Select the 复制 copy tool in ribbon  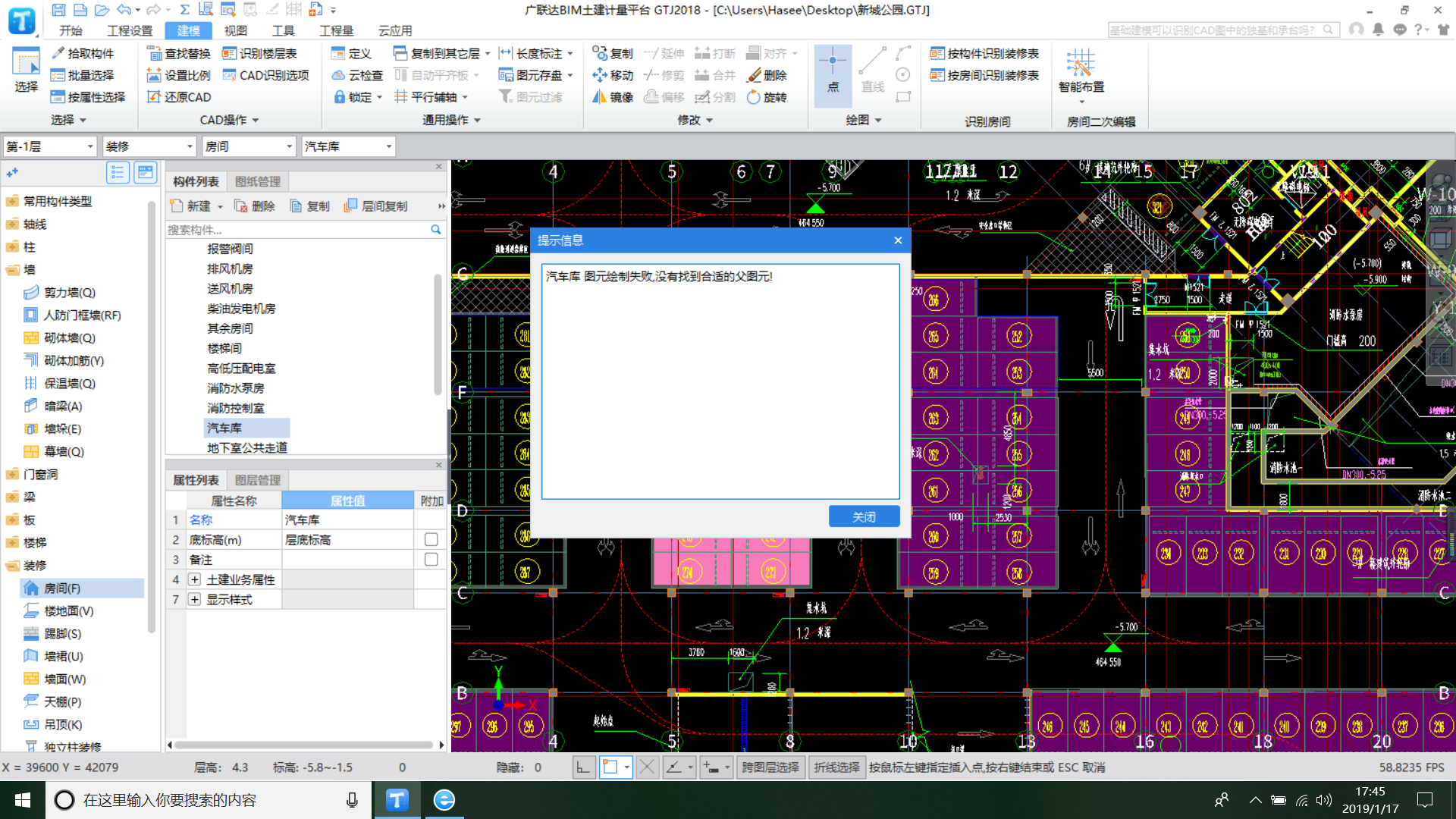click(x=613, y=53)
